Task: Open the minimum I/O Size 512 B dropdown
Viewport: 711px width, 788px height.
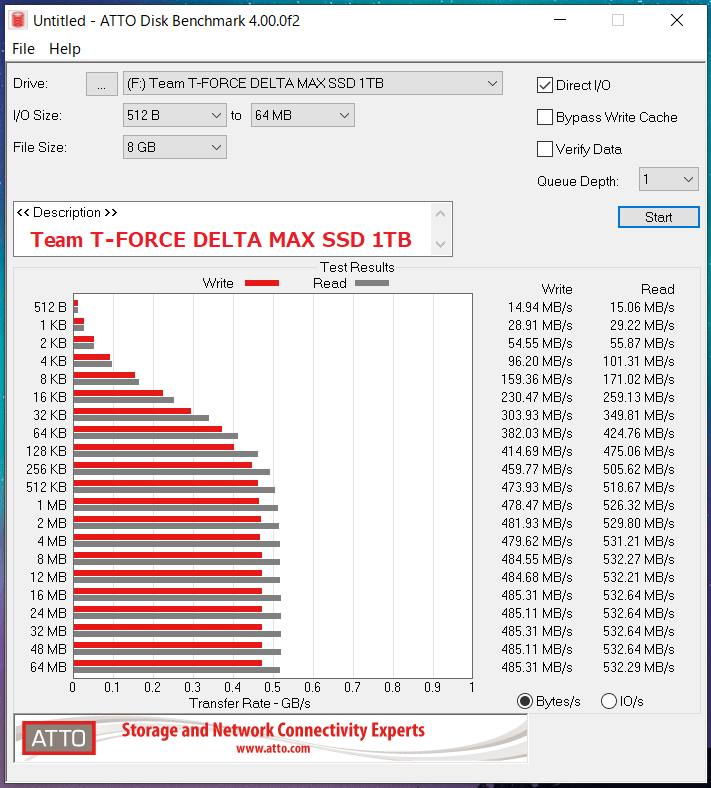Action: [174, 116]
